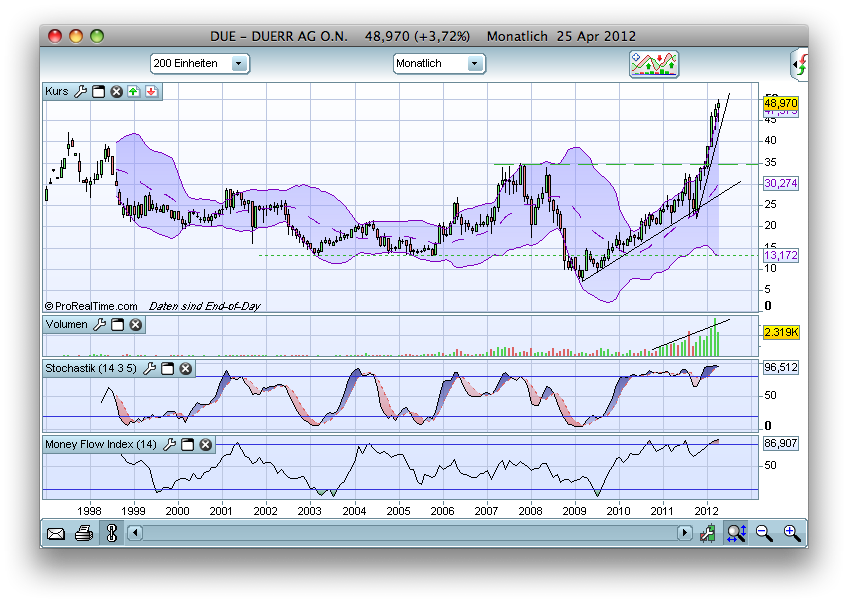This screenshot has width=848, height=603.
Task: Open Volumen indicator wrench settings
Action: 100,324
